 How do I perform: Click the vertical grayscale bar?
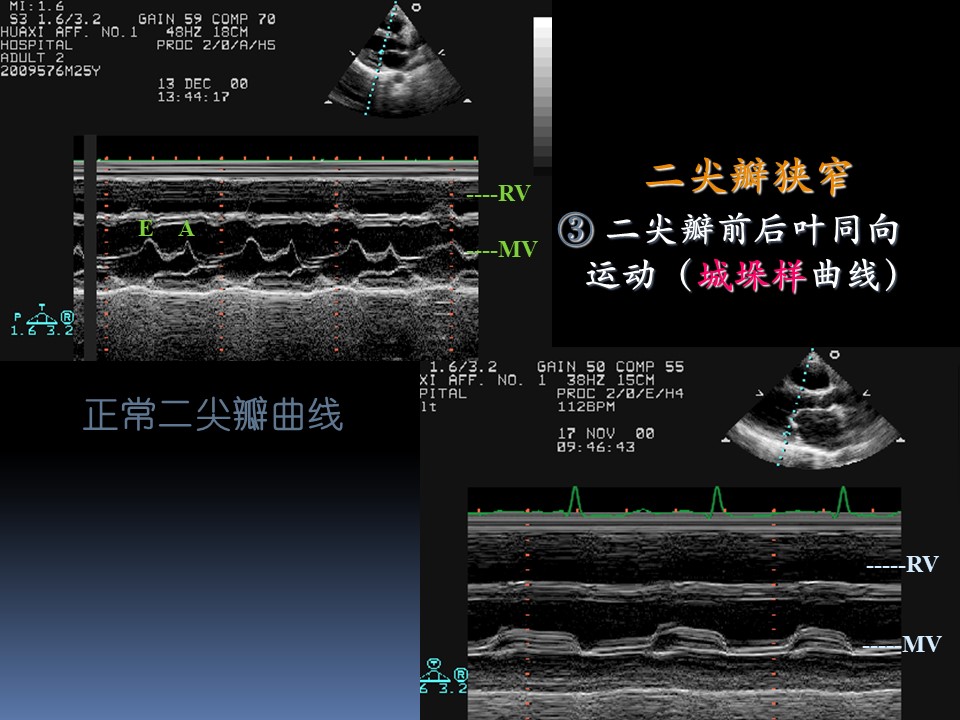click(x=542, y=92)
